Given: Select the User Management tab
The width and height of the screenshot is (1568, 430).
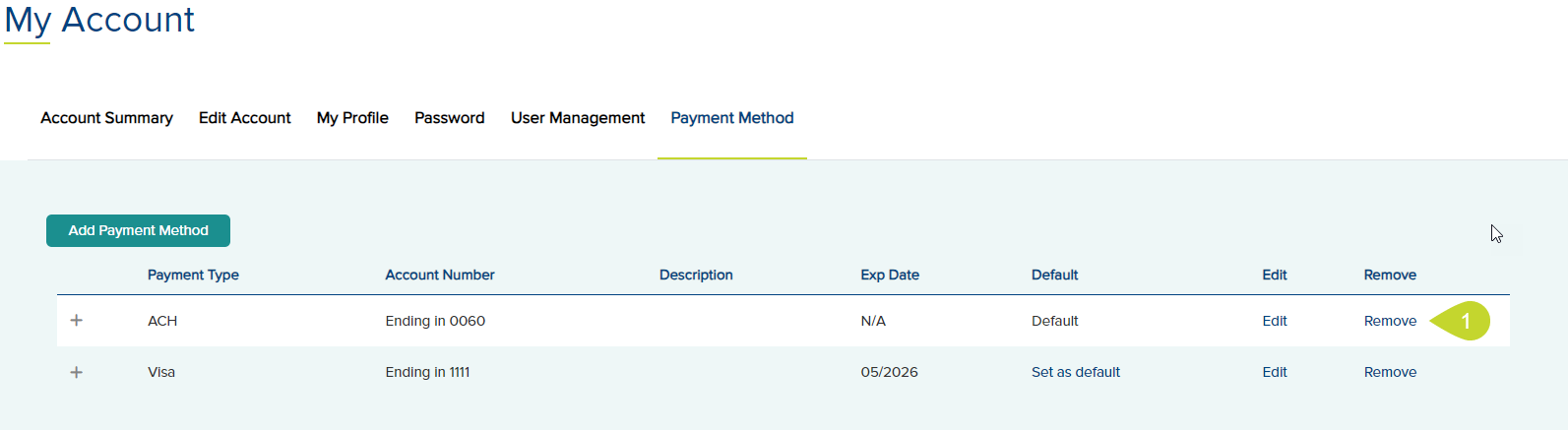Looking at the screenshot, I should [578, 118].
